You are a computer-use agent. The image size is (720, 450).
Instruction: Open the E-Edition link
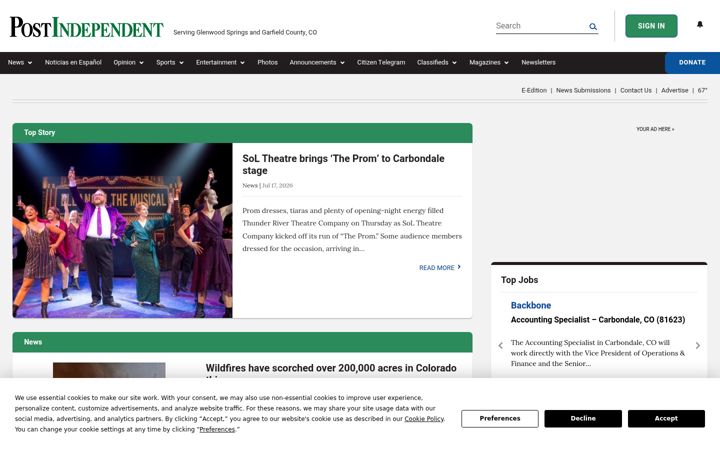pos(534,90)
